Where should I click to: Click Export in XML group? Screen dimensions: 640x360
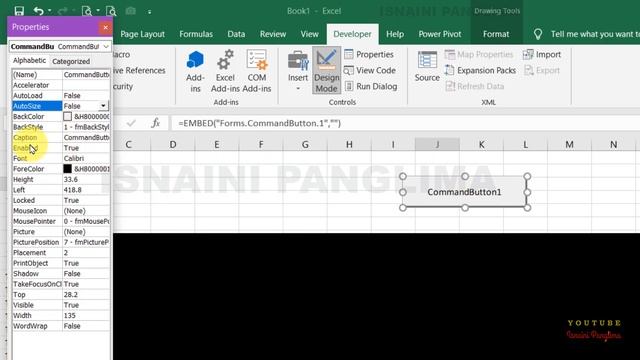click(x=542, y=70)
